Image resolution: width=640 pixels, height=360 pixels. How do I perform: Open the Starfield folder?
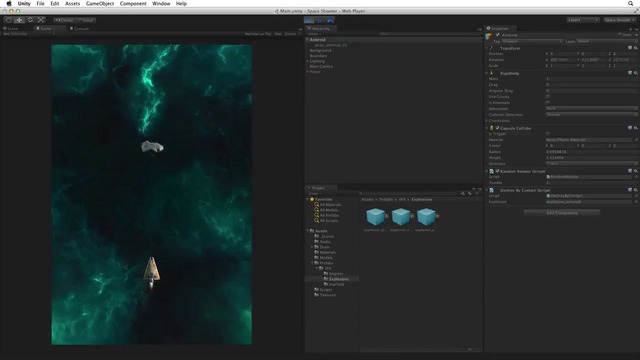point(336,284)
